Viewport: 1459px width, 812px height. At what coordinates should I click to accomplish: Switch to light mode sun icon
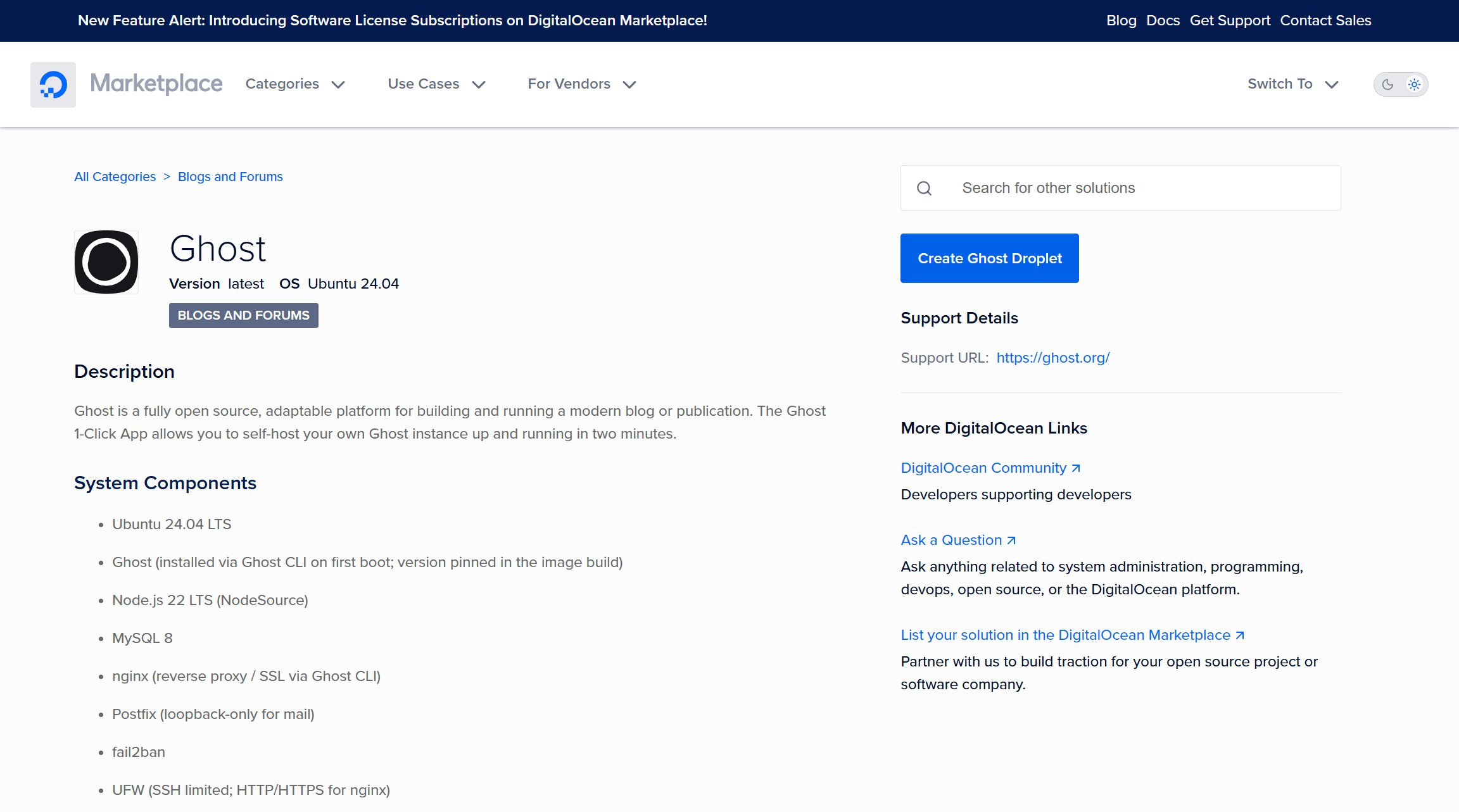click(1414, 84)
